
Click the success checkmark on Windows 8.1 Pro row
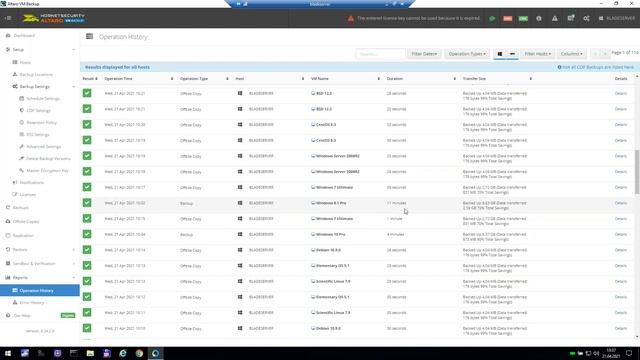click(x=87, y=203)
